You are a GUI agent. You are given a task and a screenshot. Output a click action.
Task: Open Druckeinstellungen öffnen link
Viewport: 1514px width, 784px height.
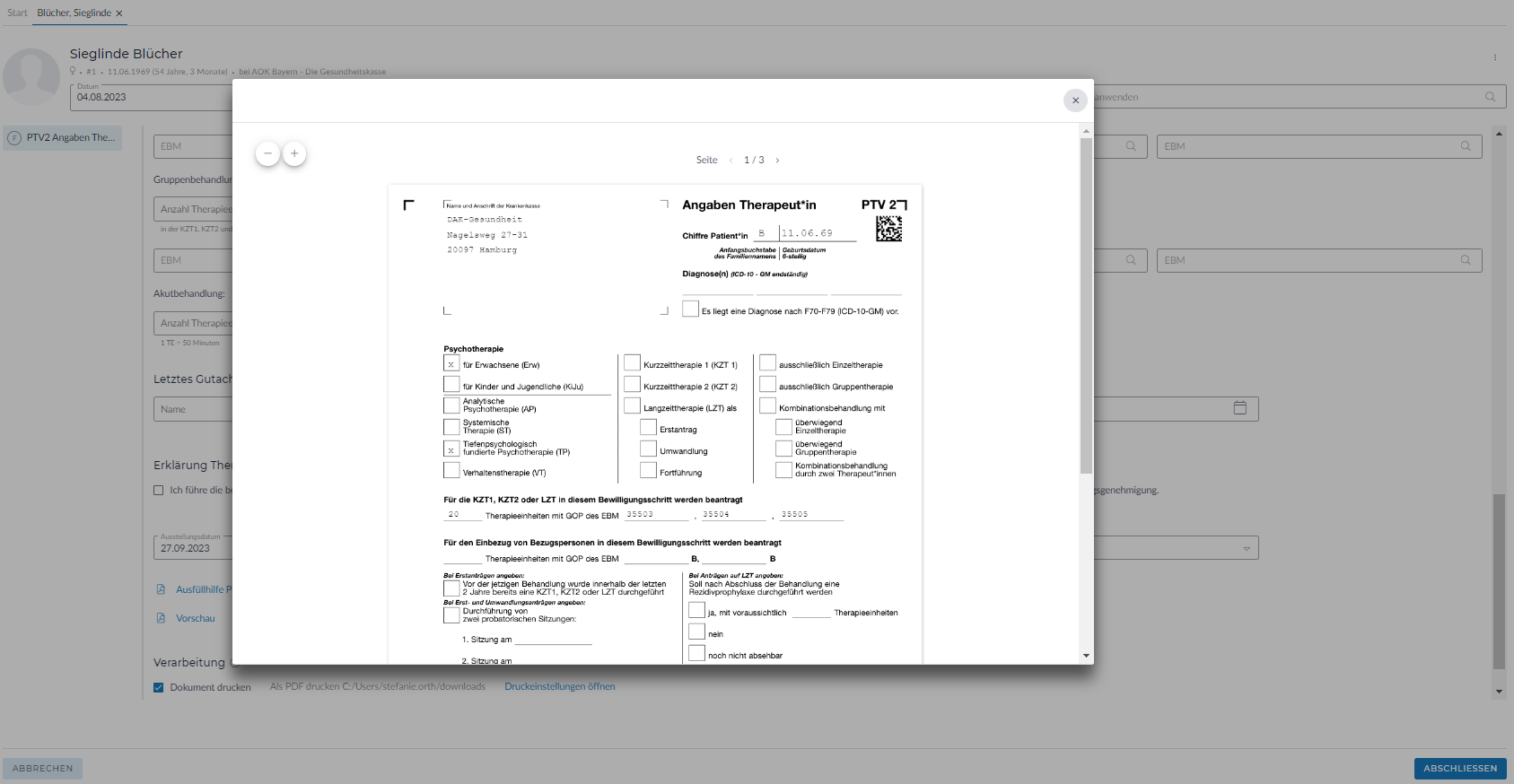point(559,686)
